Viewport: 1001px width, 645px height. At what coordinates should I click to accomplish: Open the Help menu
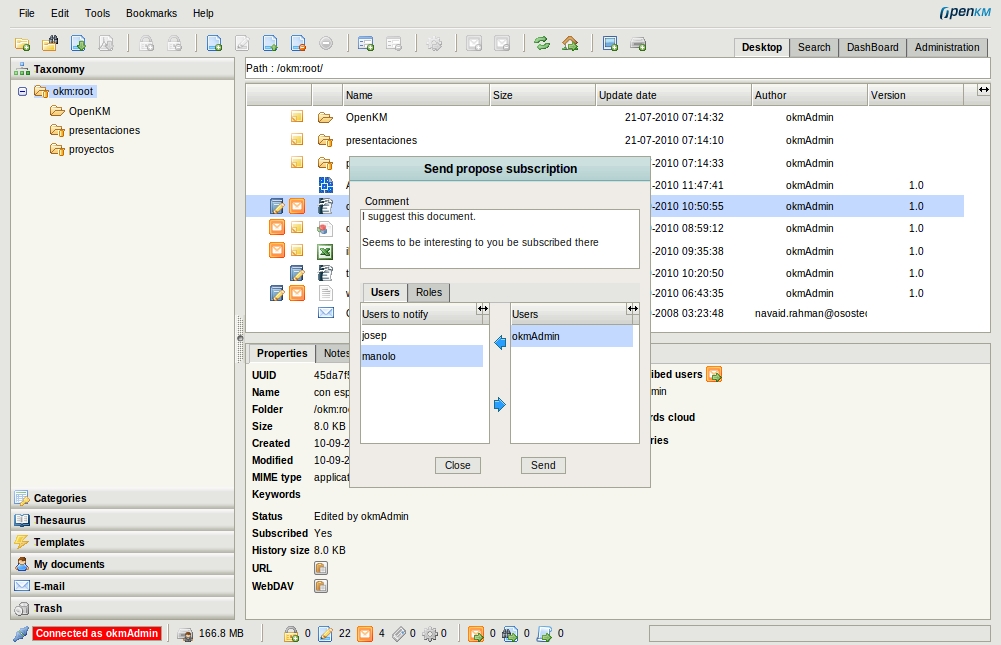pyautogui.click(x=203, y=13)
